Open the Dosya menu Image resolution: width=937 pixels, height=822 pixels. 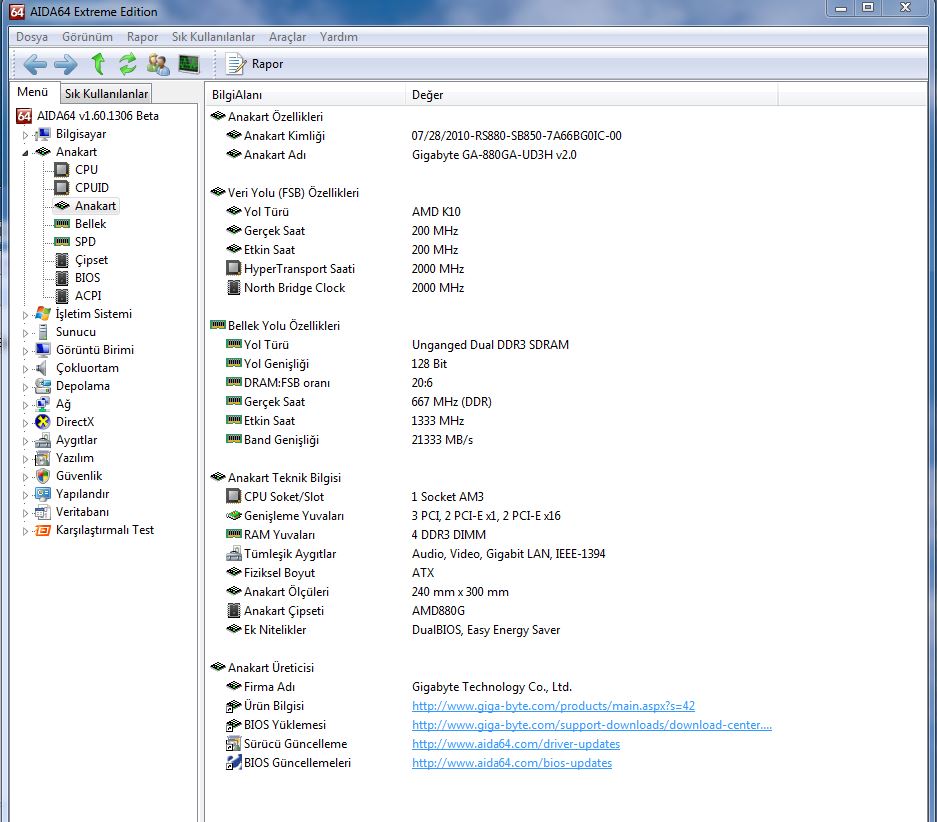tap(32, 37)
